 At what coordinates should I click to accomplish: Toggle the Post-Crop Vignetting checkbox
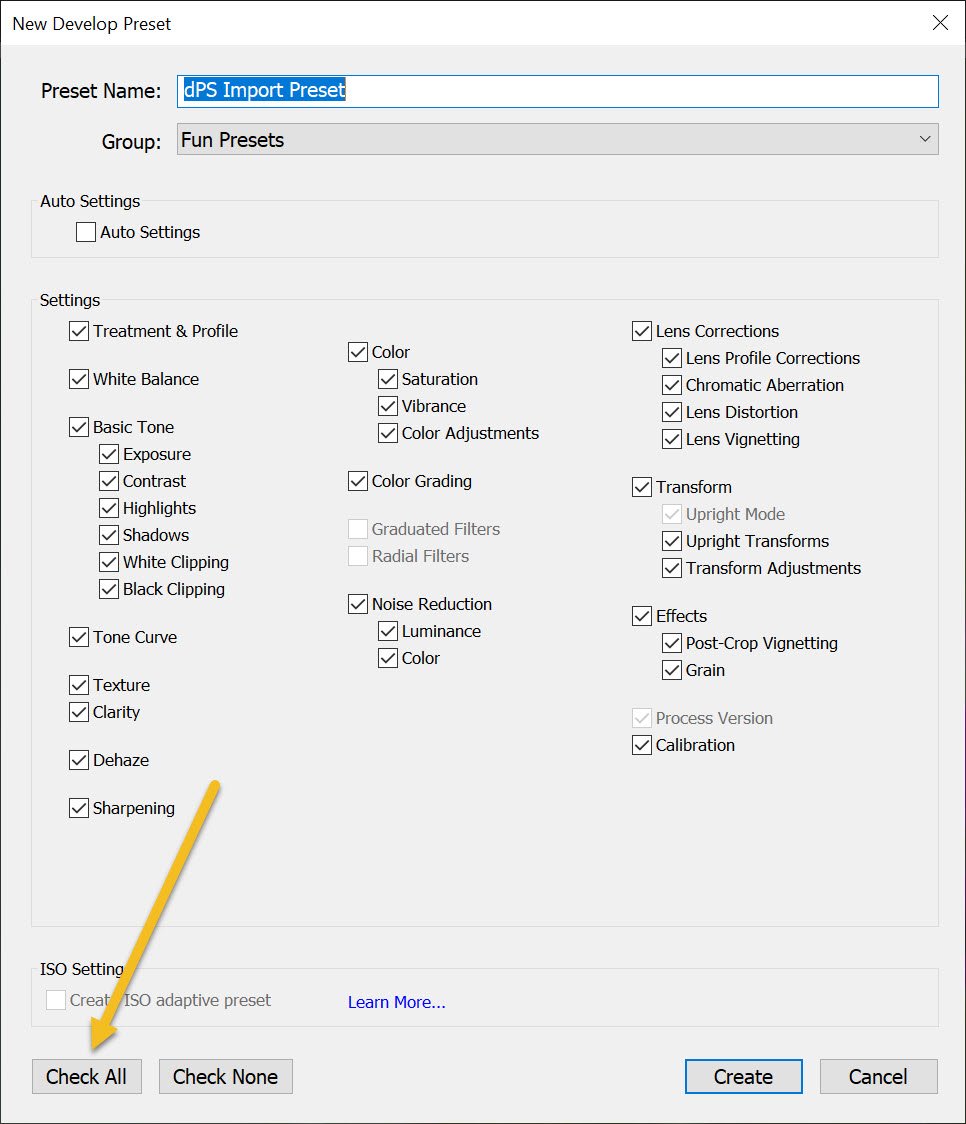pyautogui.click(x=672, y=643)
